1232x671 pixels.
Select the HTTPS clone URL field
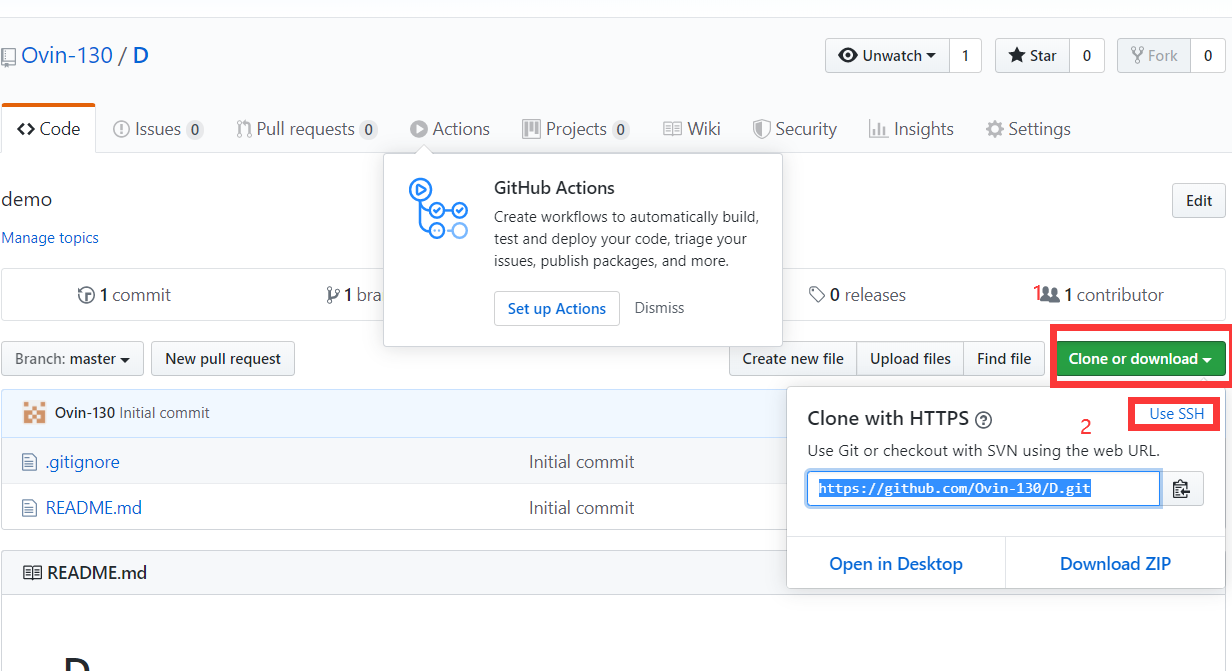coord(983,489)
